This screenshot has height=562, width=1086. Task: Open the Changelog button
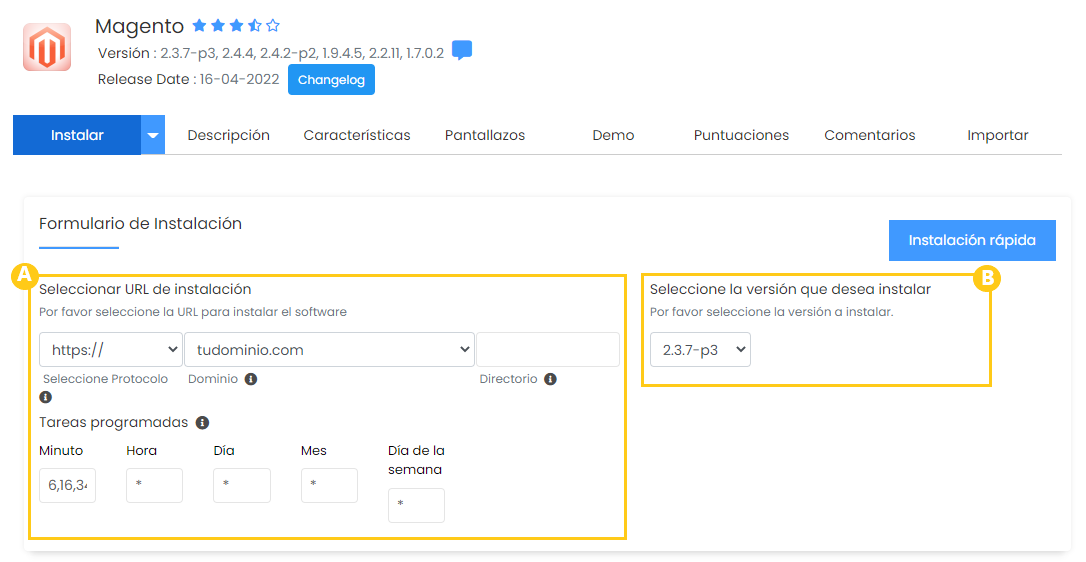coord(331,80)
